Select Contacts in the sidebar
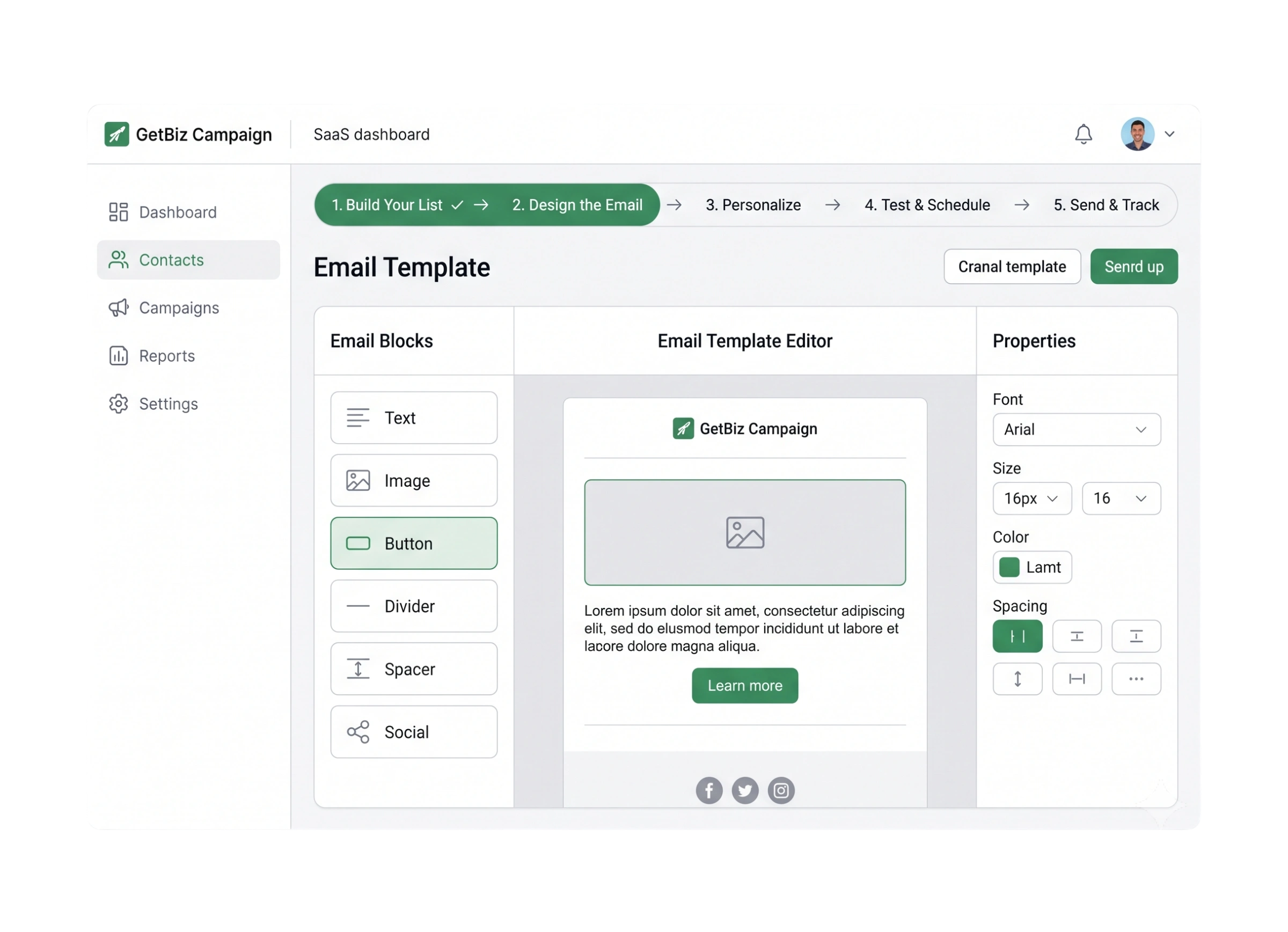 (188, 260)
